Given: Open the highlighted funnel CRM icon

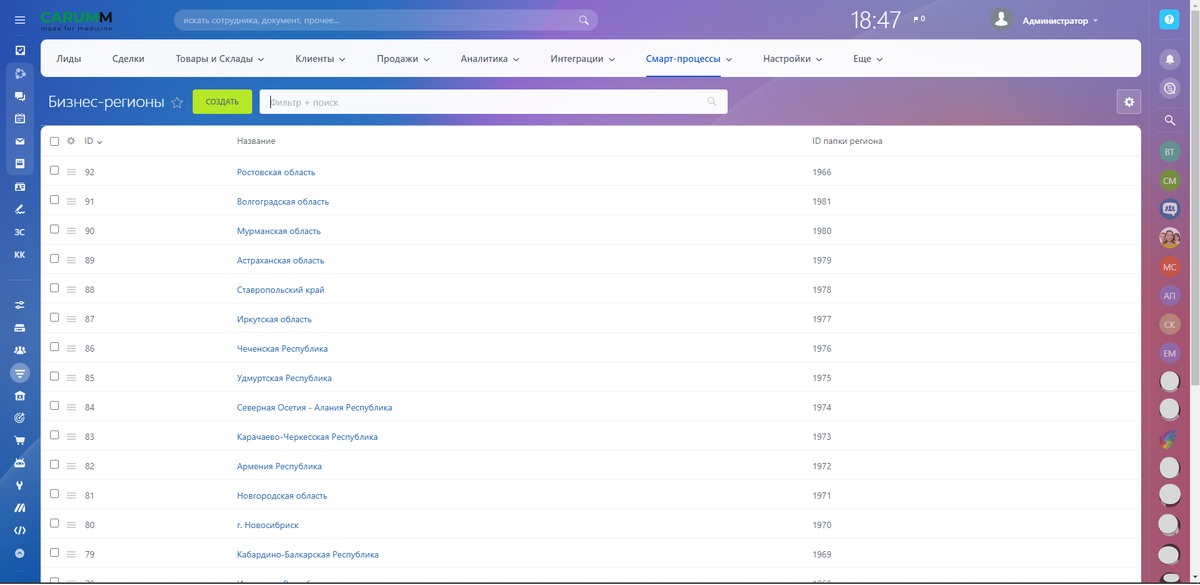Looking at the screenshot, I should [x=20, y=373].
